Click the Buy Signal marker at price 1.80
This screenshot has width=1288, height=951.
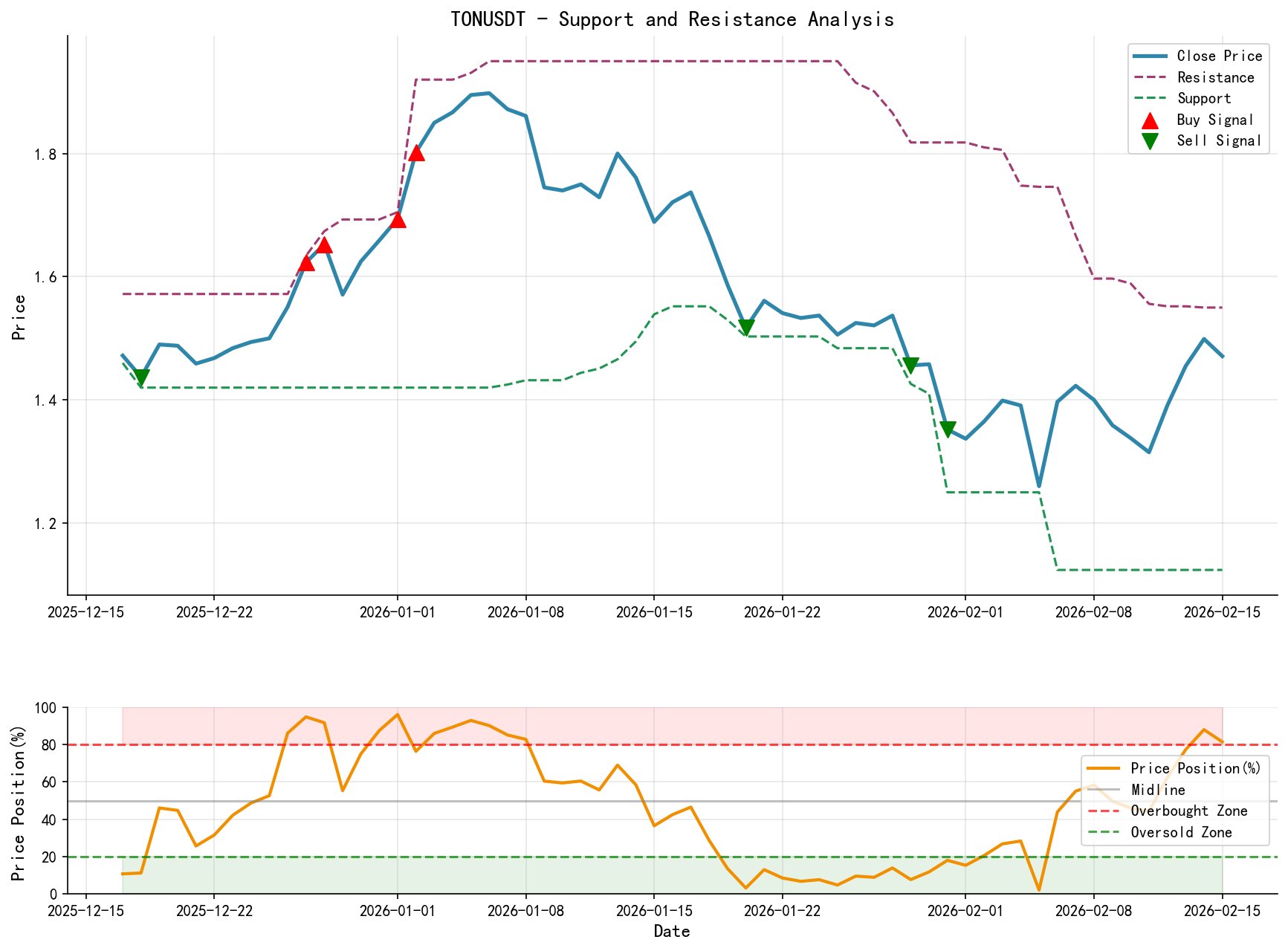pos(416,154)
